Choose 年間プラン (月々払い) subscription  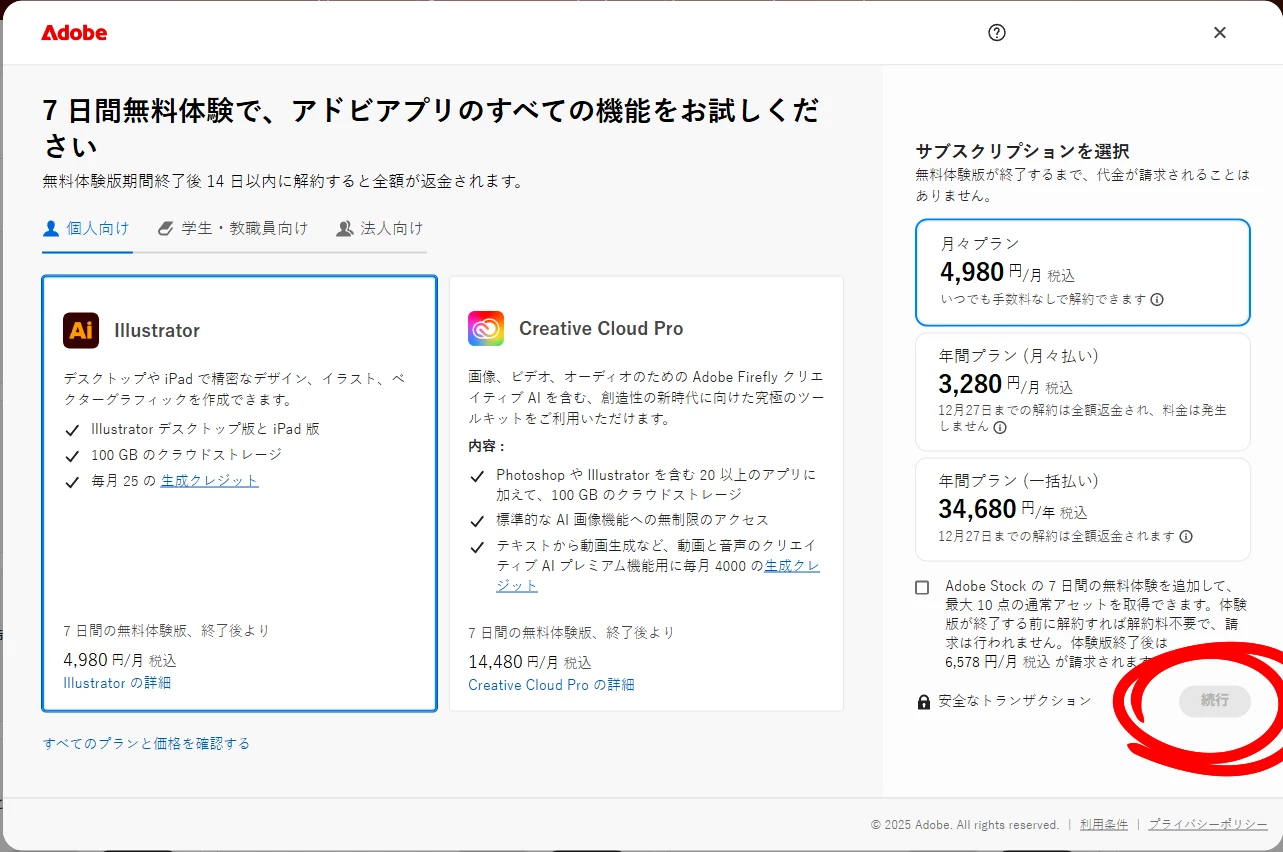pos(1083,392)
